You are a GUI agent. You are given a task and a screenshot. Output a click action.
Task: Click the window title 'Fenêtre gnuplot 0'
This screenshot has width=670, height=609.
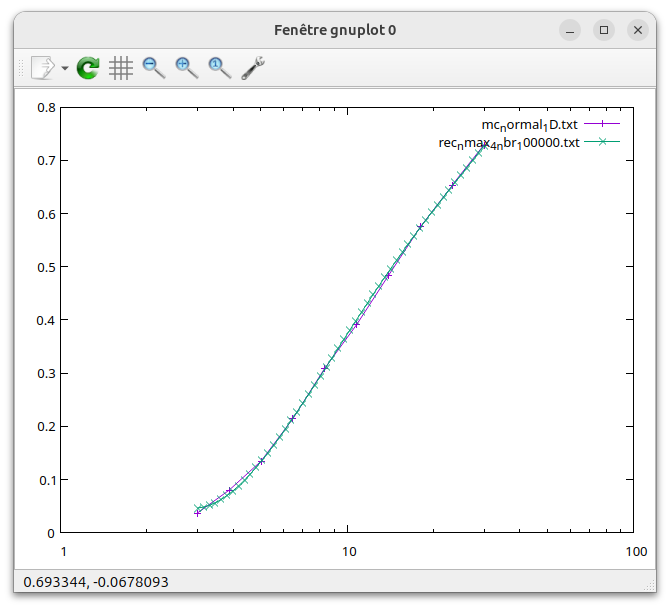click(335, 30)
